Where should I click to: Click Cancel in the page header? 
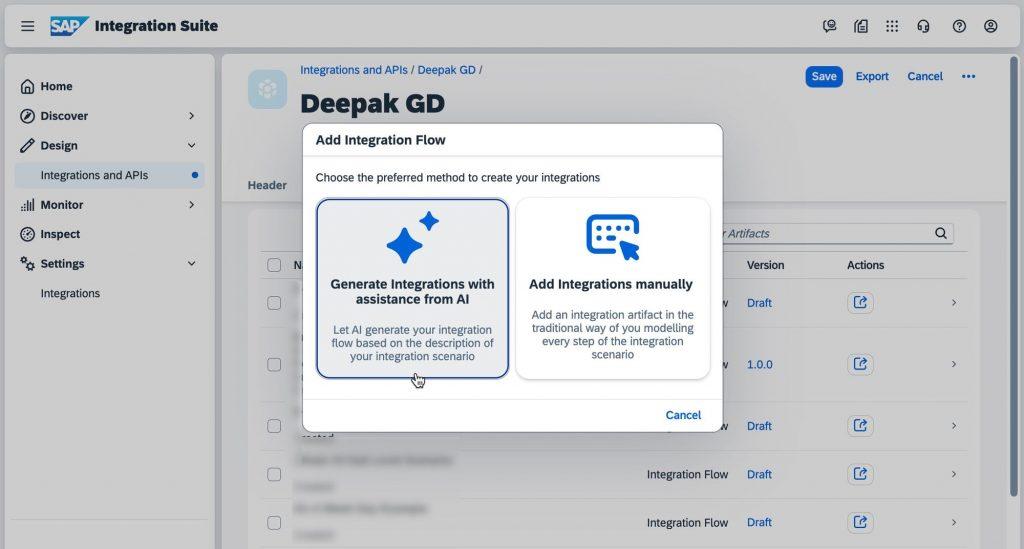coord(925,76)
